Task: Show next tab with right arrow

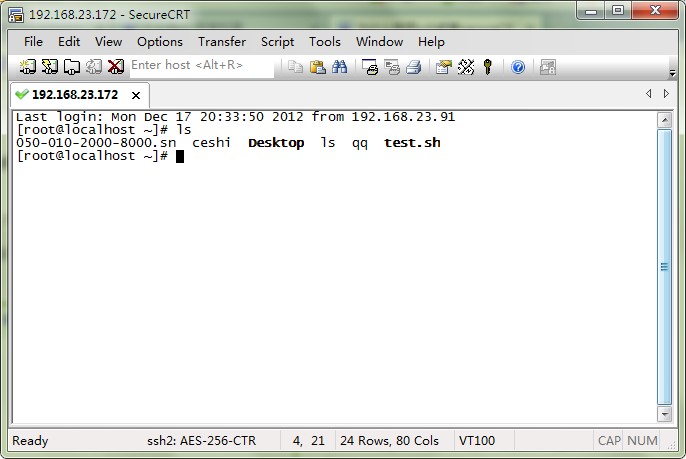Action: (x=666, y=94)
